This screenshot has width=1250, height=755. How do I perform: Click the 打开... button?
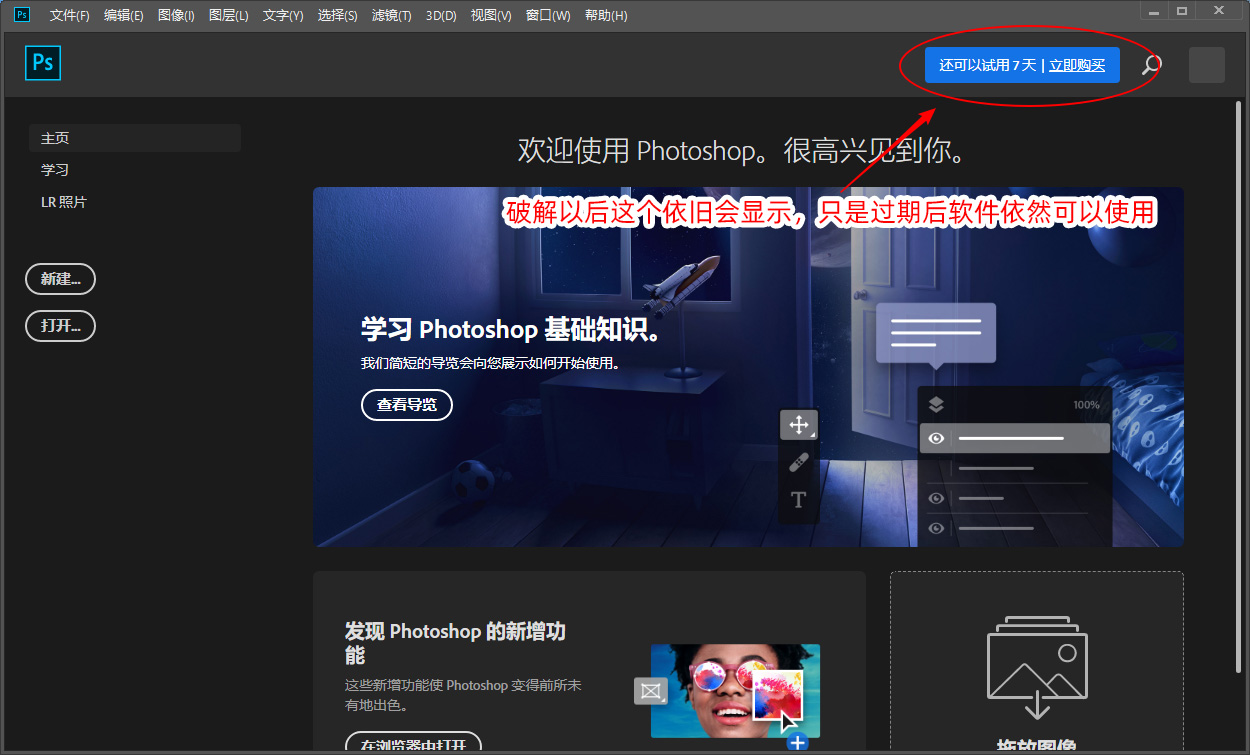tap(60, 326)
